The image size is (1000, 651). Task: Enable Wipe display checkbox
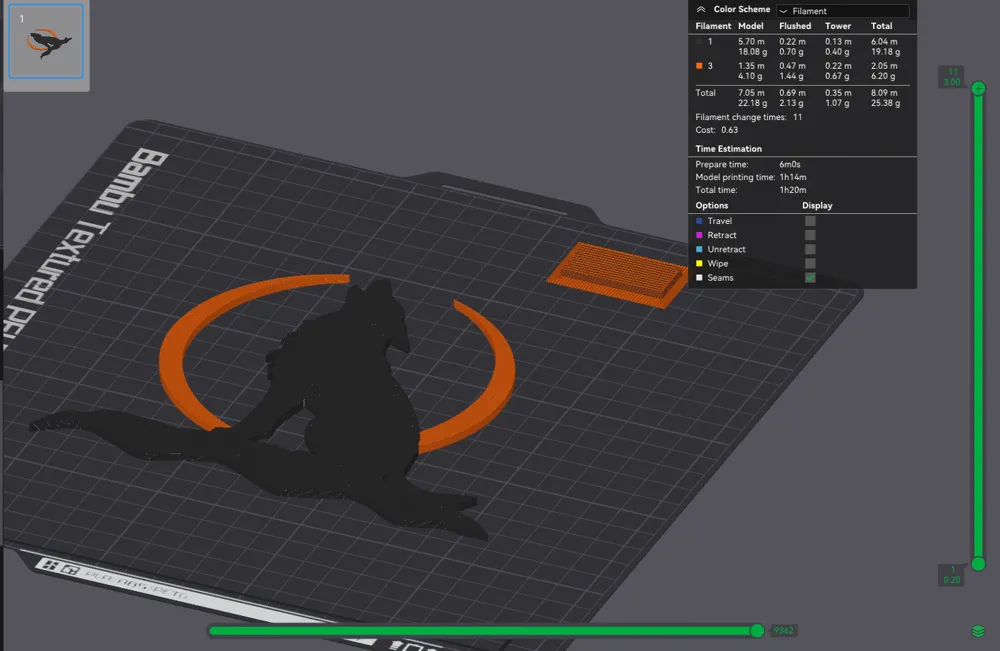(810, 263)
